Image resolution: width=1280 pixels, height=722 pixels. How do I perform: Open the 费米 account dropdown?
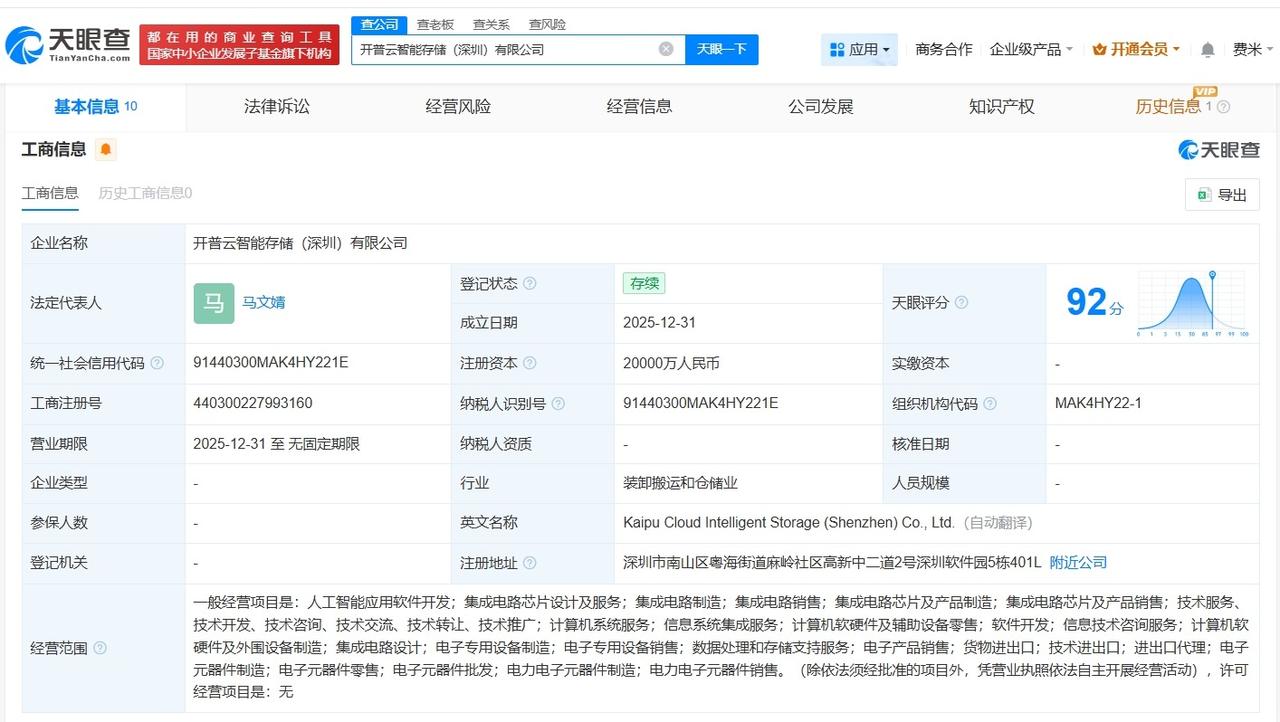coord(1252,48)
